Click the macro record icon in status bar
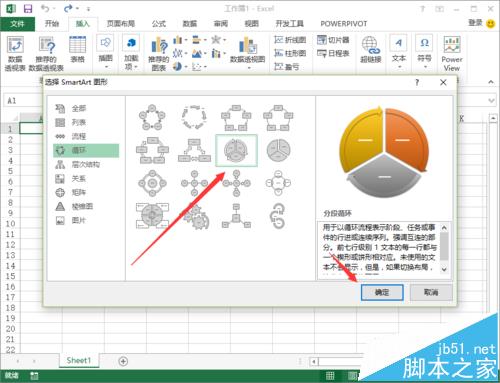 tap(34, 376)
